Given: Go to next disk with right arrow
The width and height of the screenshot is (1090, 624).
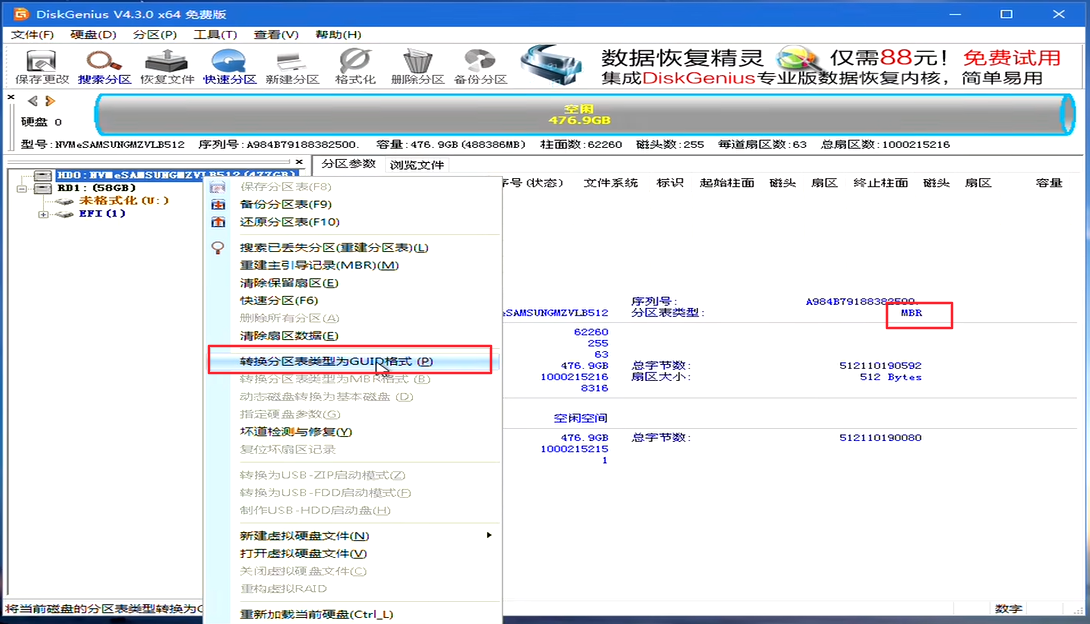Looking at the screenshot, I should click(x=50, y=101).
